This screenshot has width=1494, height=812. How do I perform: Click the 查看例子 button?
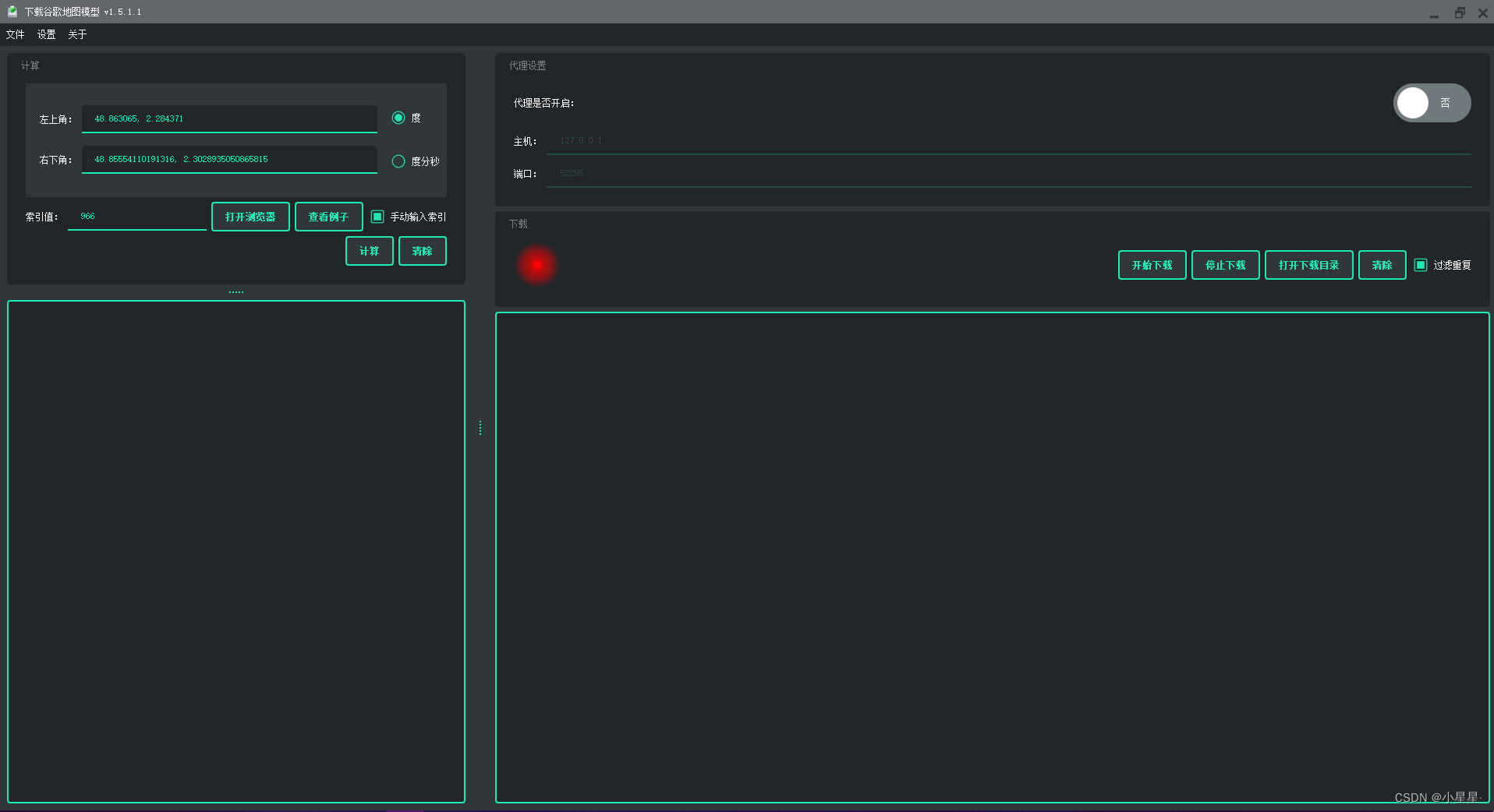[x=328, y=217]
